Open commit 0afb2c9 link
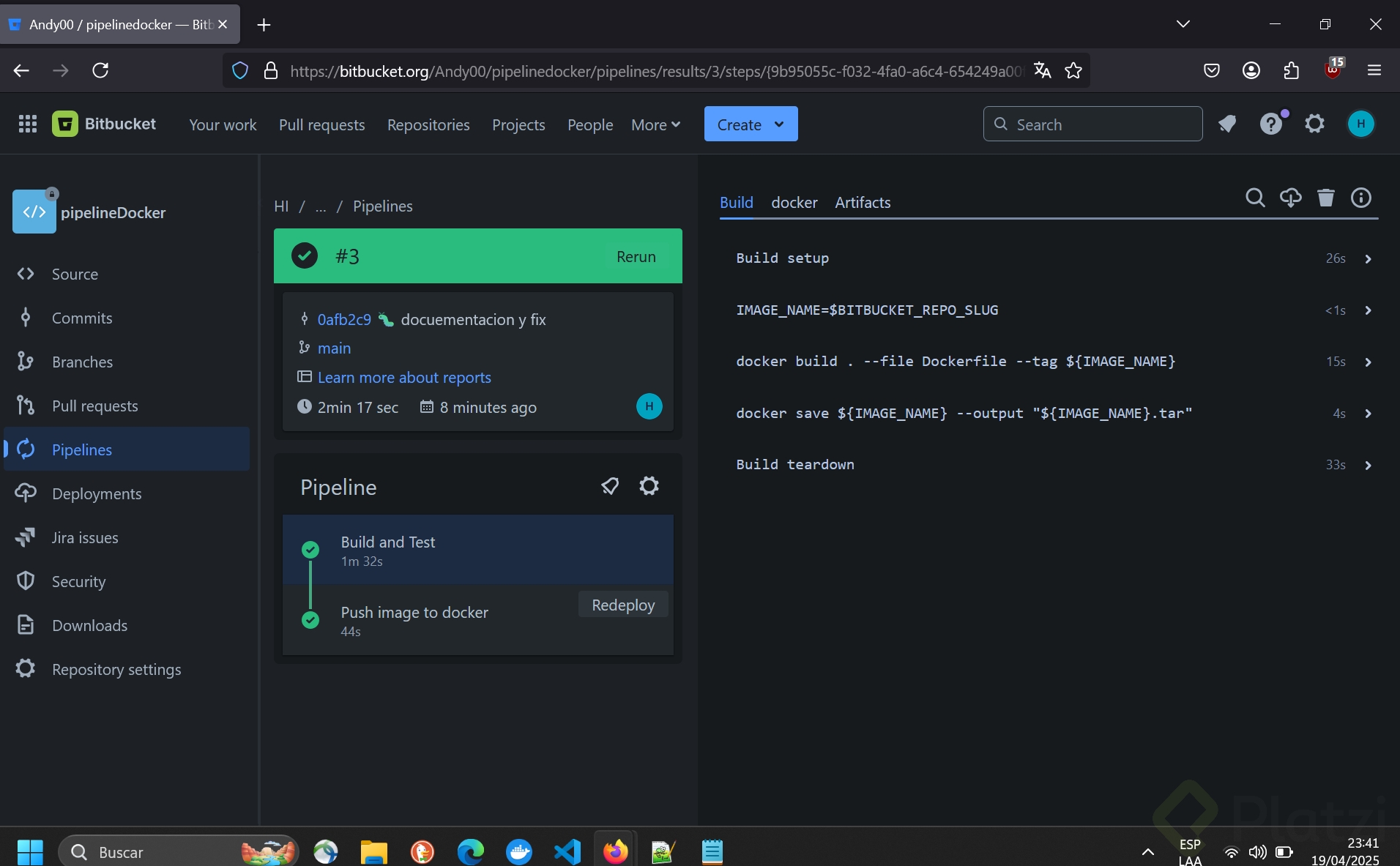 pos(344,319)
